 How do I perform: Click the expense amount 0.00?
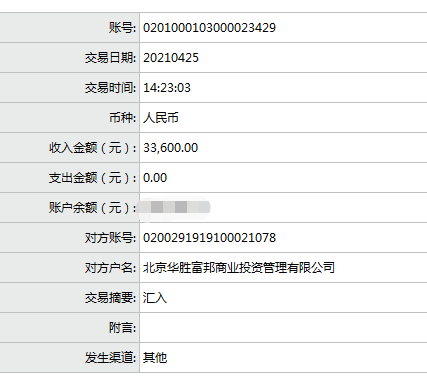coord(155,178)
